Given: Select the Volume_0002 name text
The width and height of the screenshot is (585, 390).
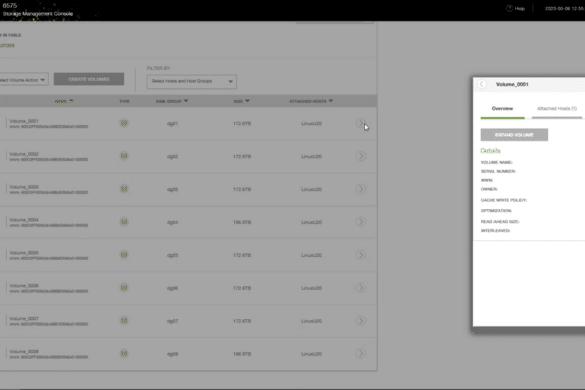Looking at the screenshot, I should pyautogui.click(x=24, y=154).
